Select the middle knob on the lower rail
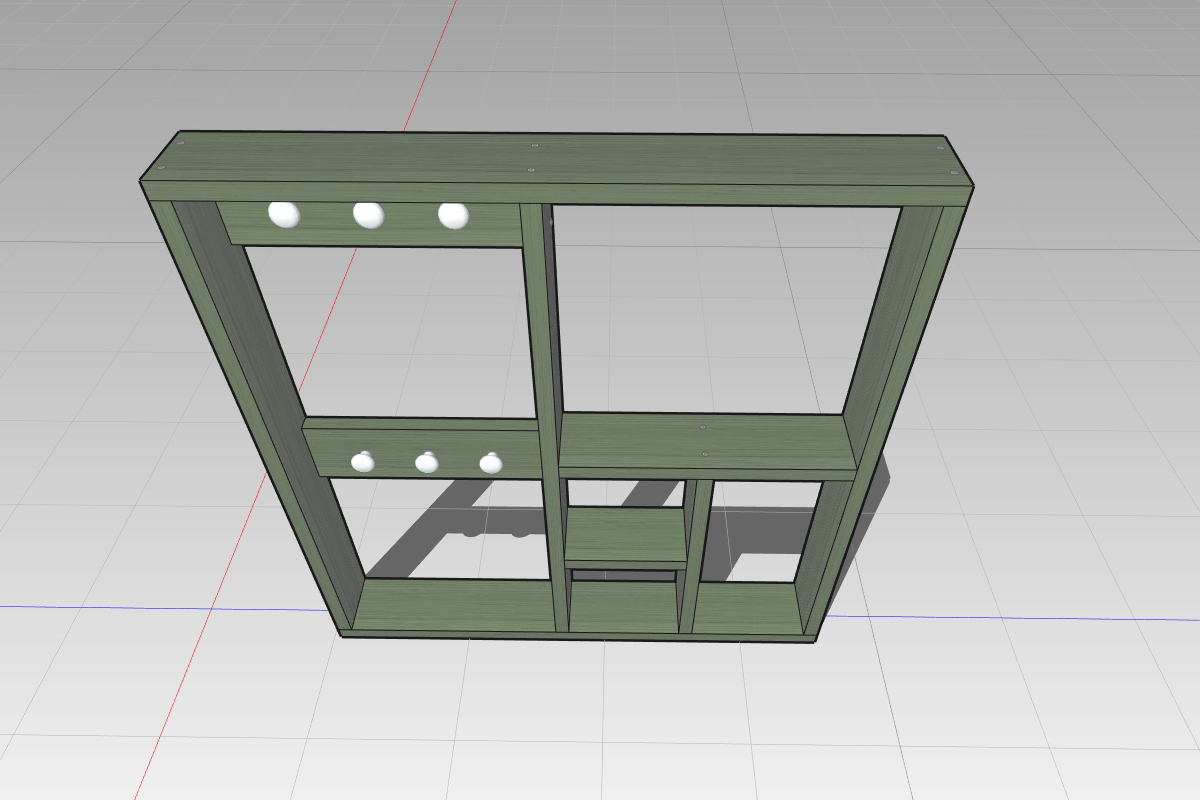Screen dimensions: 1200x800 pos(427,462)
